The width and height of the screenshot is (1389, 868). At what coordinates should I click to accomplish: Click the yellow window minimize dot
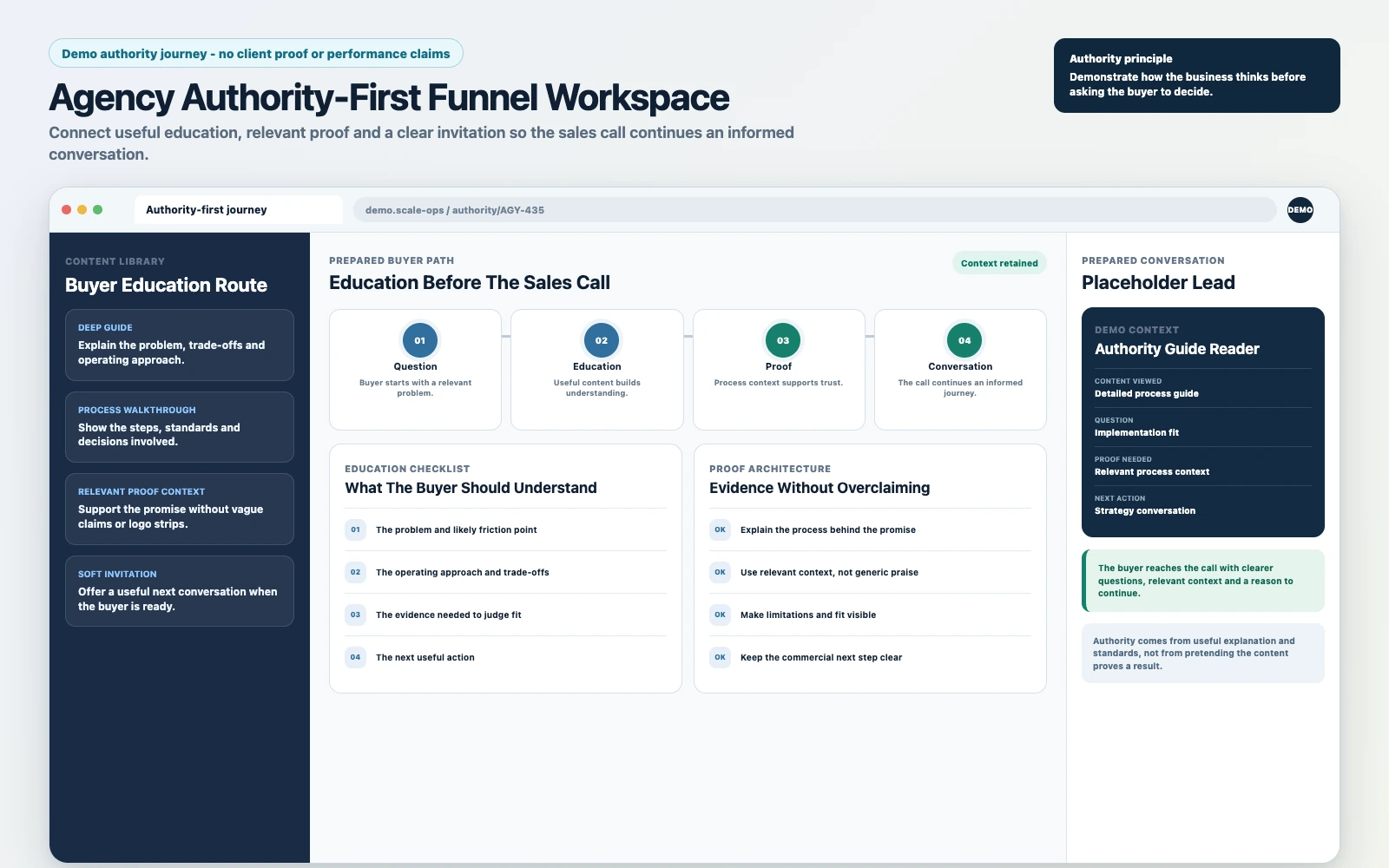coord(82,210)
